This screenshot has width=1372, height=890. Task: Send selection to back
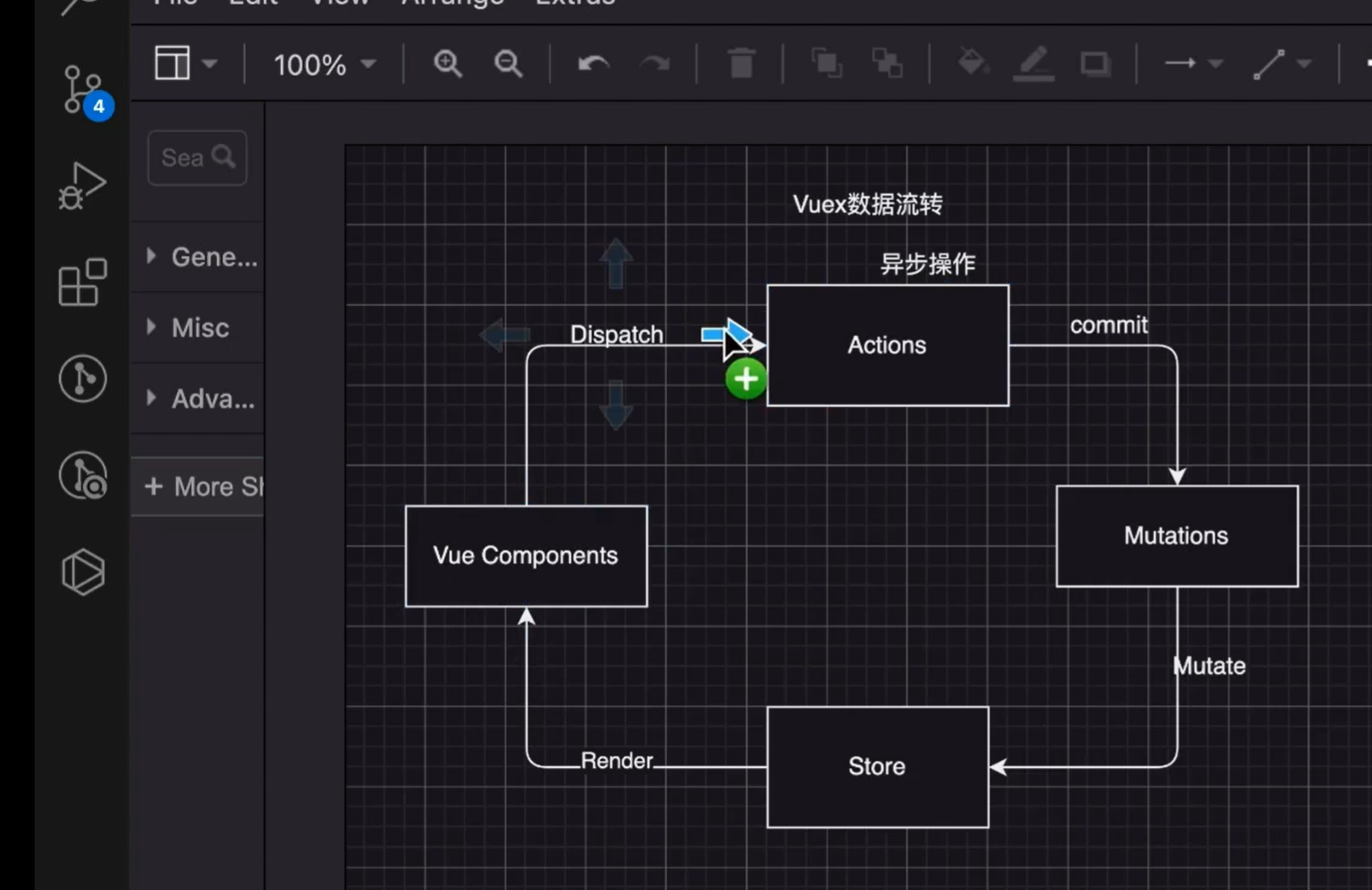[x=886, y=63]
